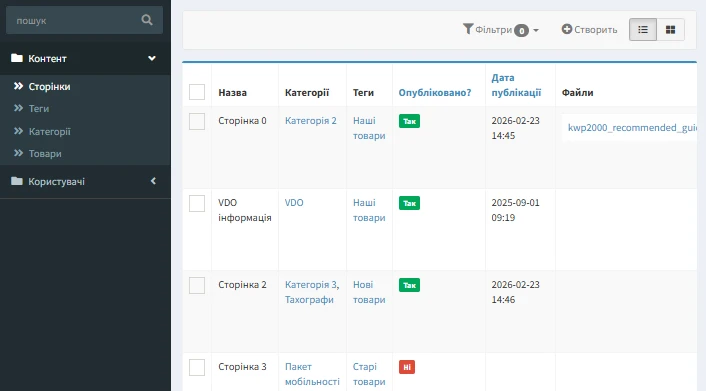Click the Теги column header
Image resolution: width=706 pixels, height=391 pixels.
(363, 92)
